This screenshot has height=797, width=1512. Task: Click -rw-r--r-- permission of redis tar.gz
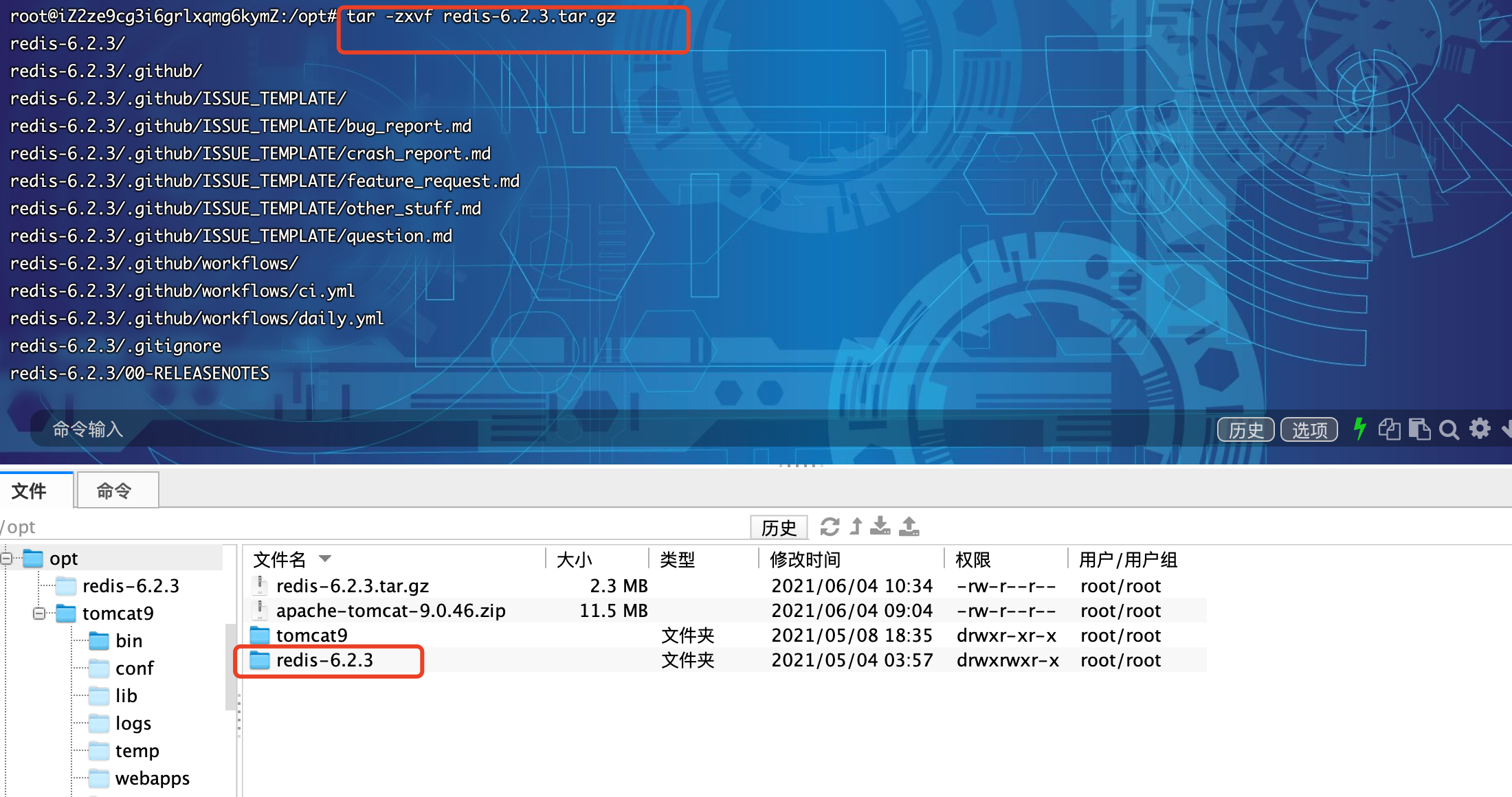coord(1006,585)
